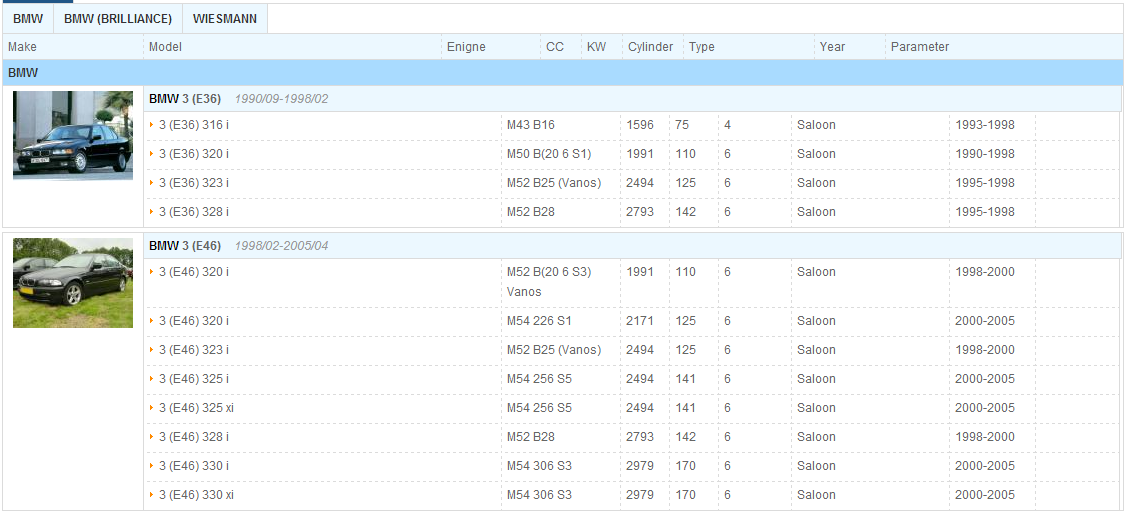The width and height of the screenshot is (1128, 513).
Task: Click the 1990-1998 year cell
Action: 985,154
